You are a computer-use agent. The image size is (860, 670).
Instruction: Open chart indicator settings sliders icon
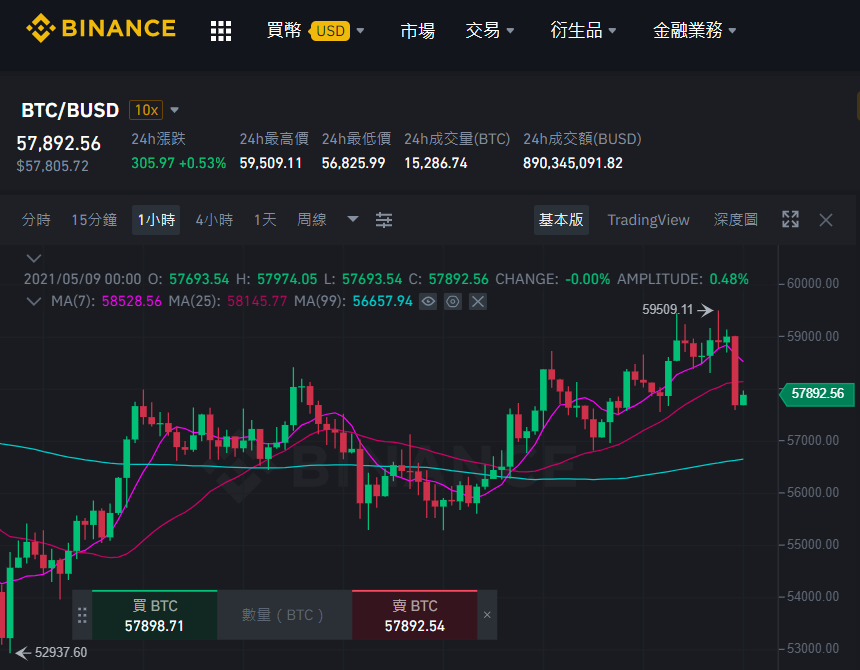pos(383,220)
